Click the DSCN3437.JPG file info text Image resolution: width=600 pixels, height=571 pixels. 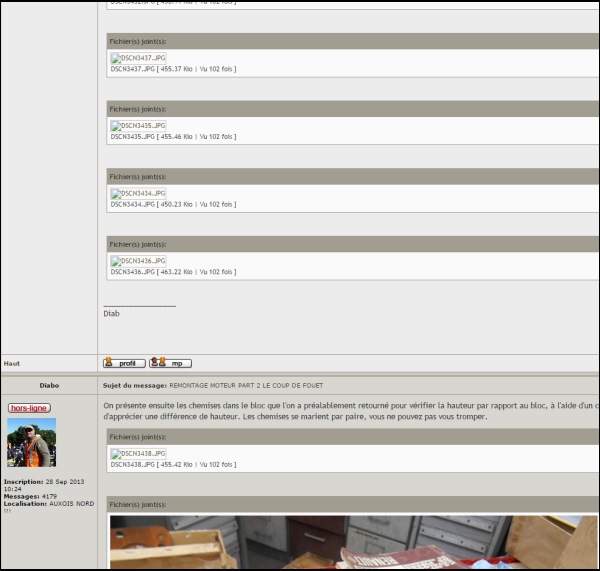(x=173, y=69)
